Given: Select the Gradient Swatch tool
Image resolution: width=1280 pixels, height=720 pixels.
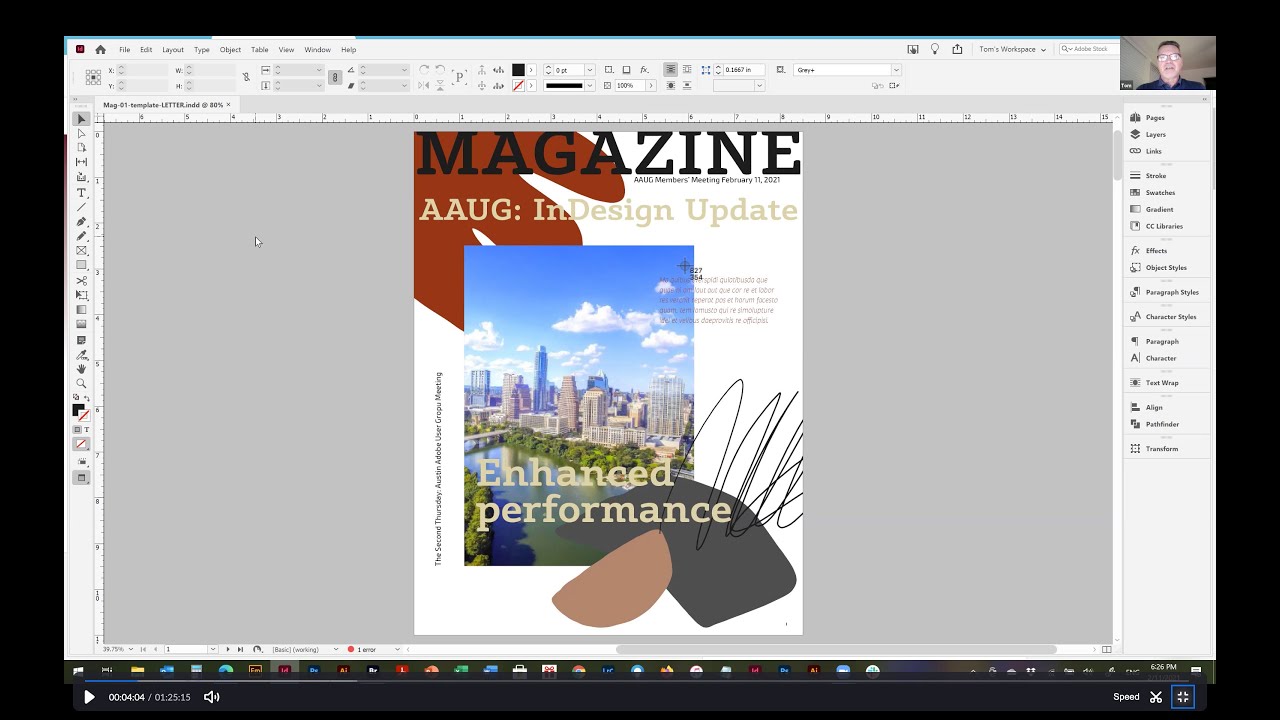Looking at the screenshot, I should point(82,310).
